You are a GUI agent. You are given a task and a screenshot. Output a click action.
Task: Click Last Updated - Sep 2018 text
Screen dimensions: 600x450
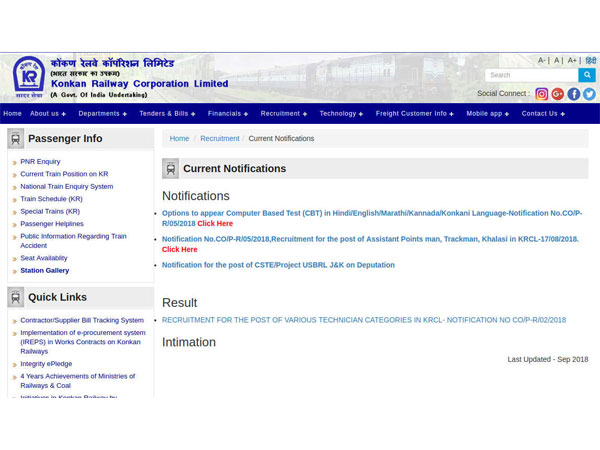[548, 359]
